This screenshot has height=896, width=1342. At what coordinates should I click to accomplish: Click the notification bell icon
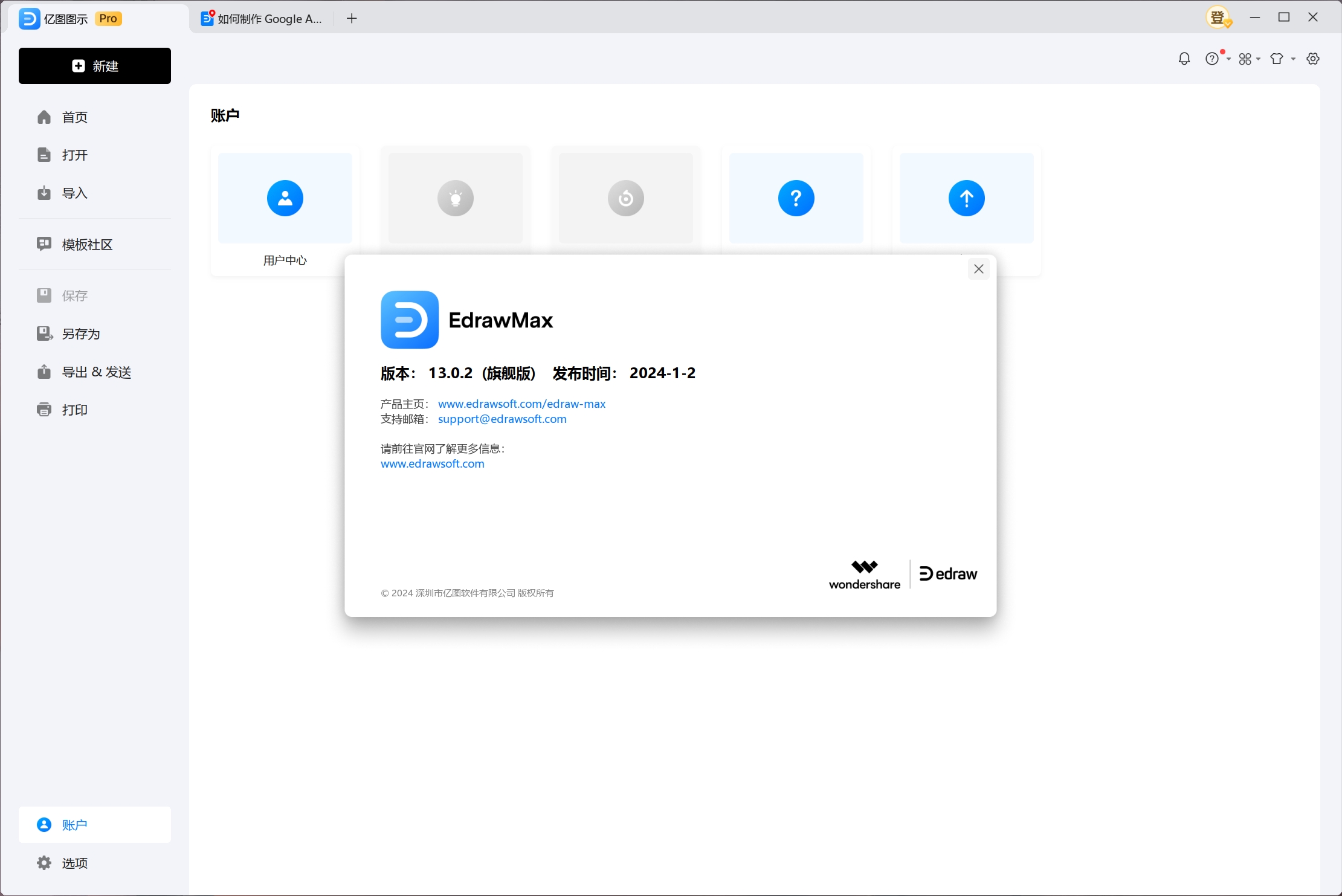coord(1184,59)
